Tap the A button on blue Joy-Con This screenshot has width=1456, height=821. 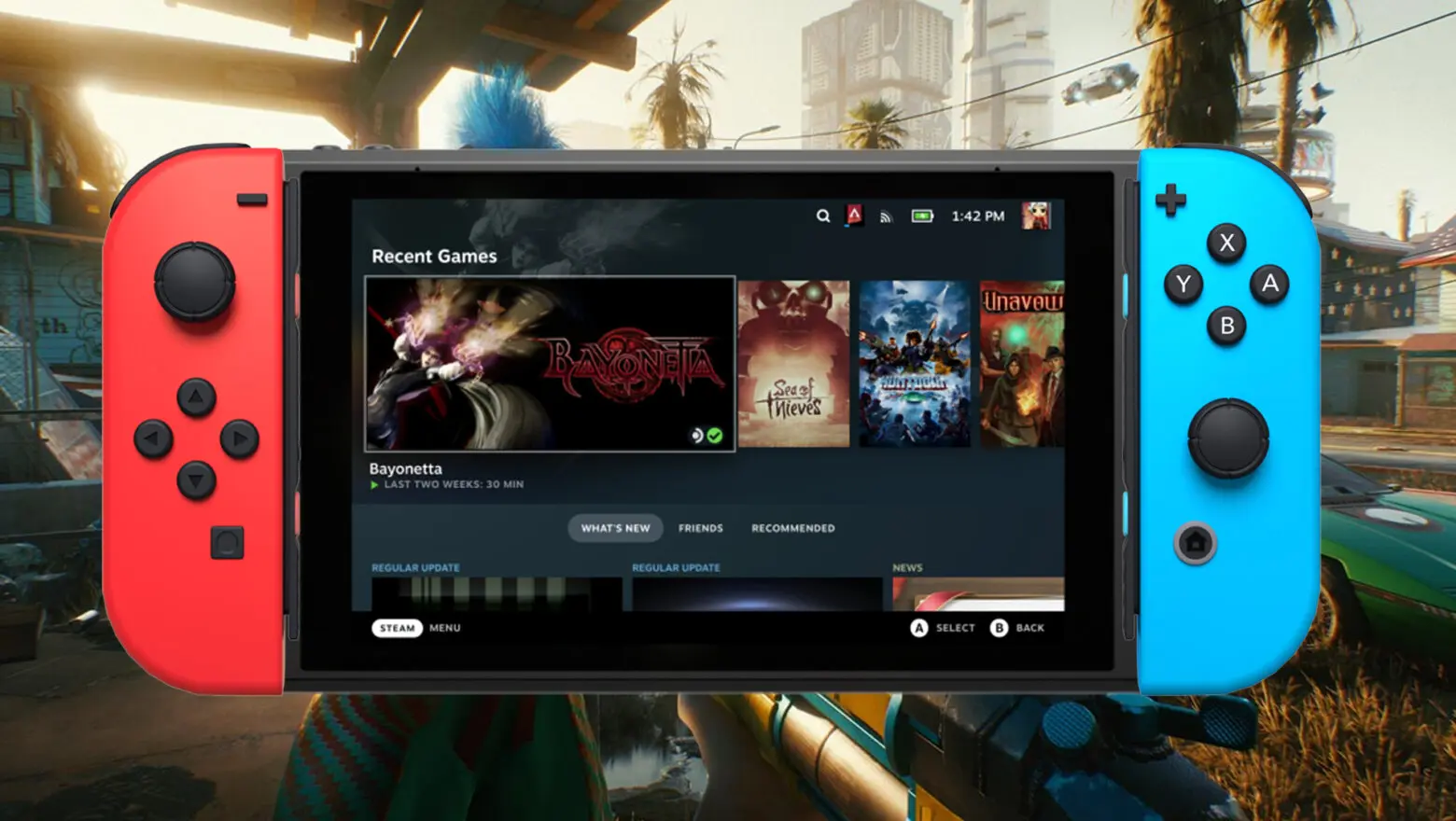click(x=1269, y=284)
